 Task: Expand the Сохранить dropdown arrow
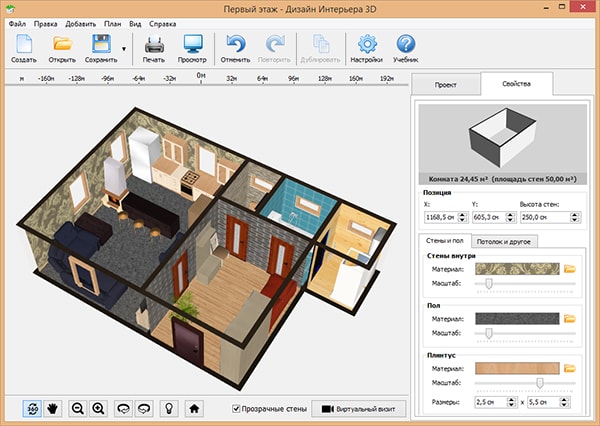coord(124,48)
